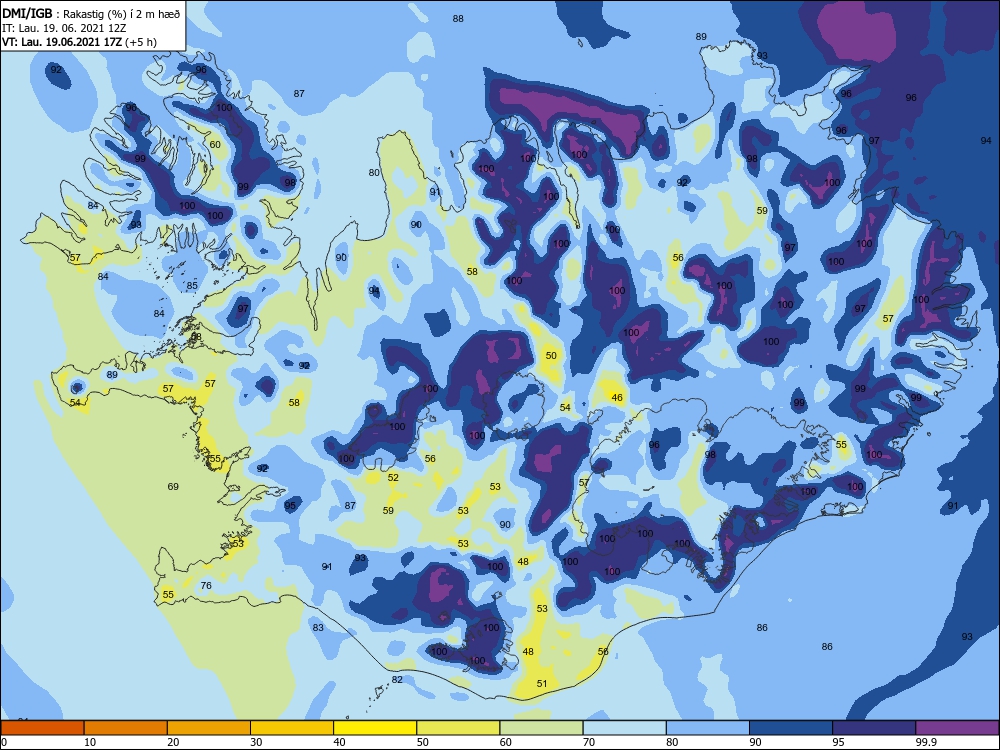This screenshot has height=750, width=1000.
Task: Click the humidity value '51' on the south coast
Action: point(541,684)
